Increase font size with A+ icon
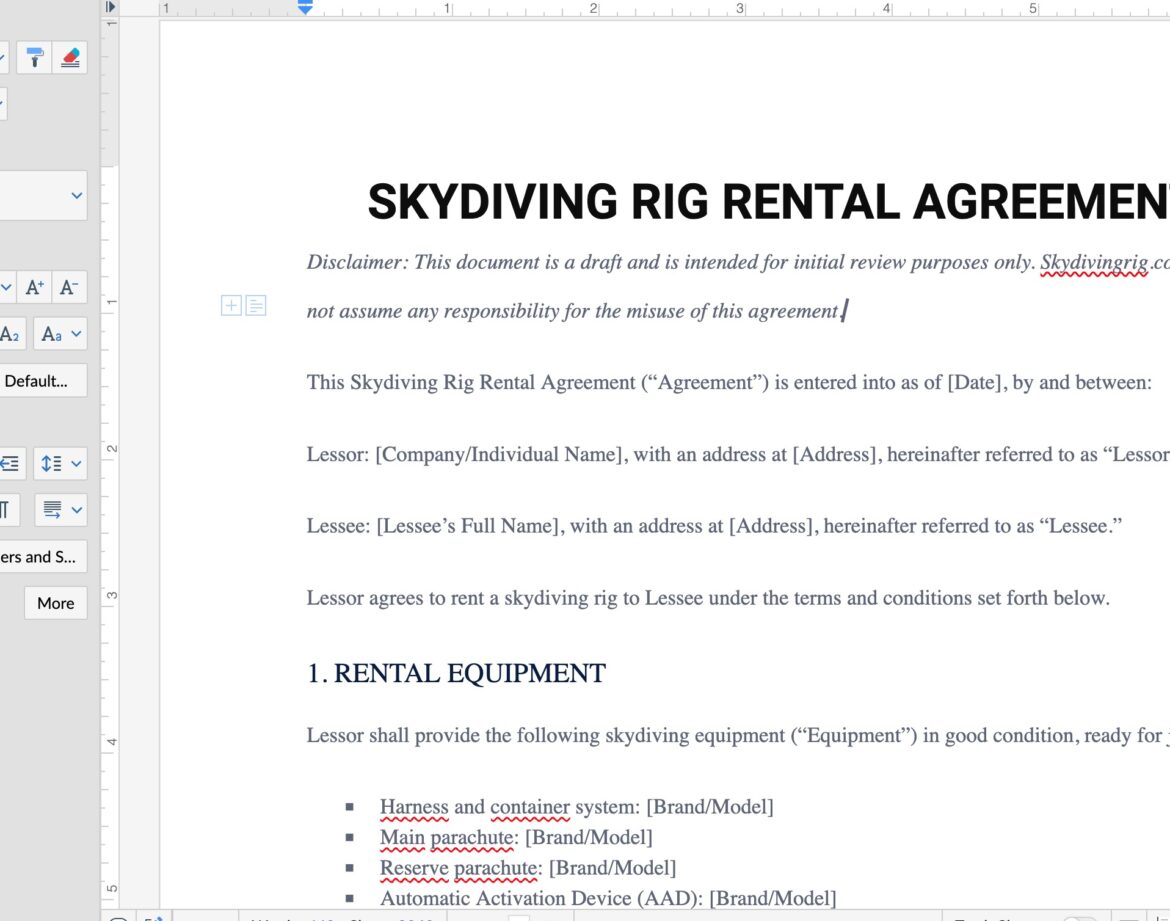 coord(35,288)
